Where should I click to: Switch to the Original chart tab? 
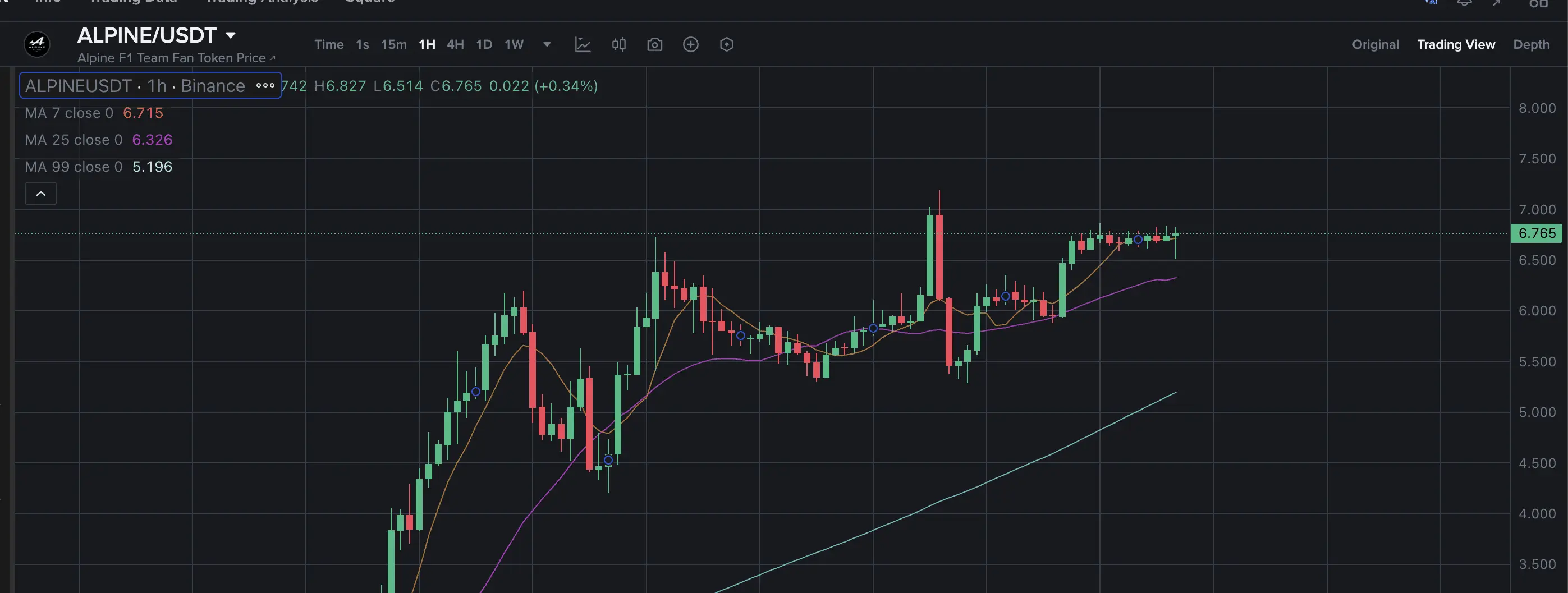[1375, 44]
